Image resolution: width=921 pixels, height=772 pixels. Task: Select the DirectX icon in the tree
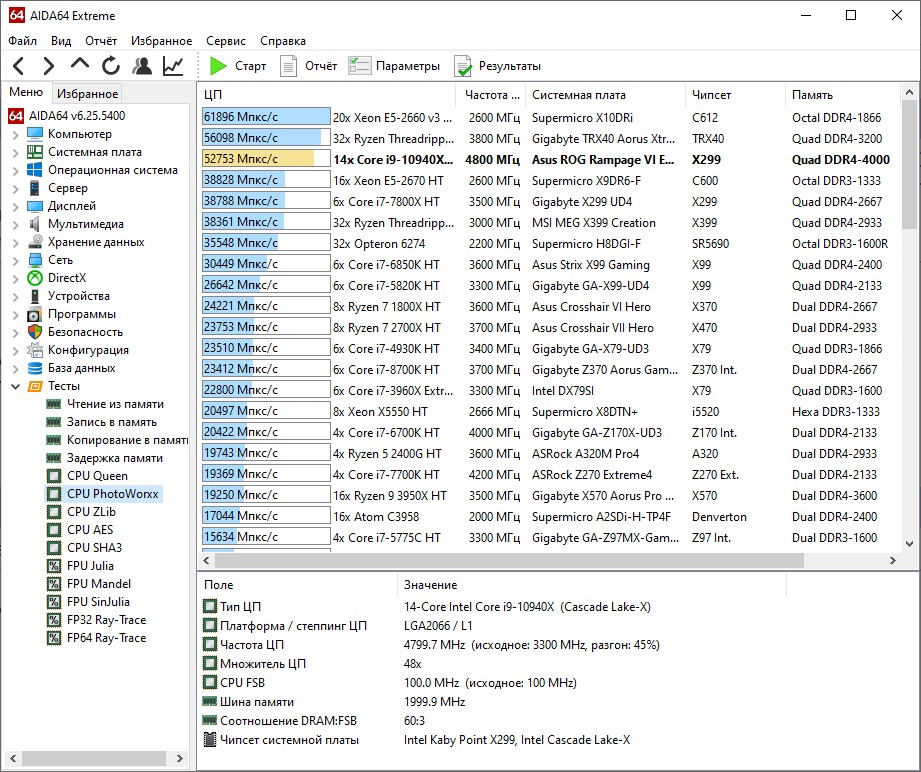[x=35, y=278]
